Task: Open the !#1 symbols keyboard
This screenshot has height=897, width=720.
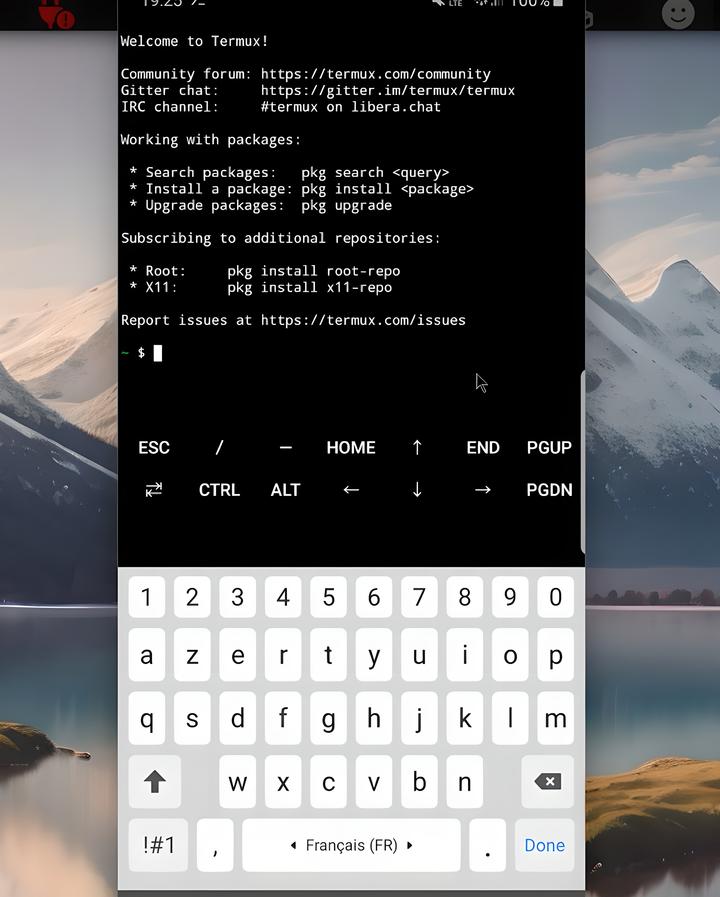Action: coord(158,845)
